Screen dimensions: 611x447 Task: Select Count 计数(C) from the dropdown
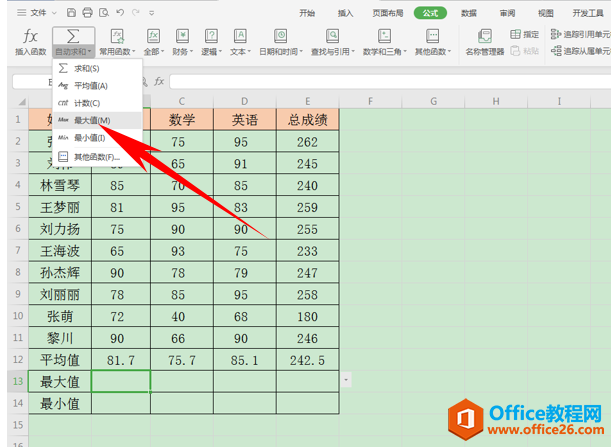click(97, 103)
